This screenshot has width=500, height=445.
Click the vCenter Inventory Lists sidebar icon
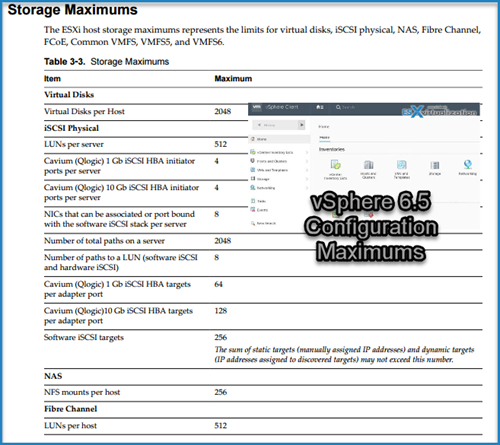[x=253, y=152]
